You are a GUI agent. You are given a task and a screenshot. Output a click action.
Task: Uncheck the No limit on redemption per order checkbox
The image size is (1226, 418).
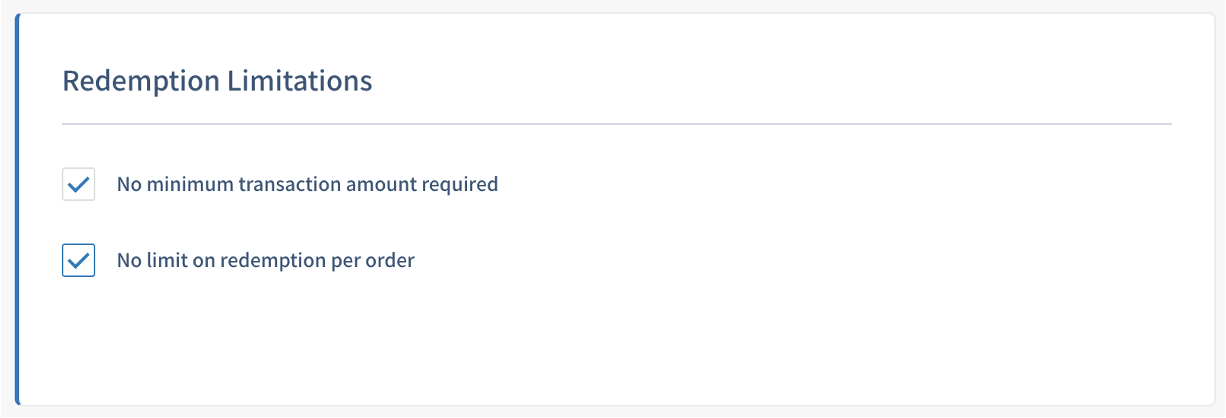click(78, 261)
